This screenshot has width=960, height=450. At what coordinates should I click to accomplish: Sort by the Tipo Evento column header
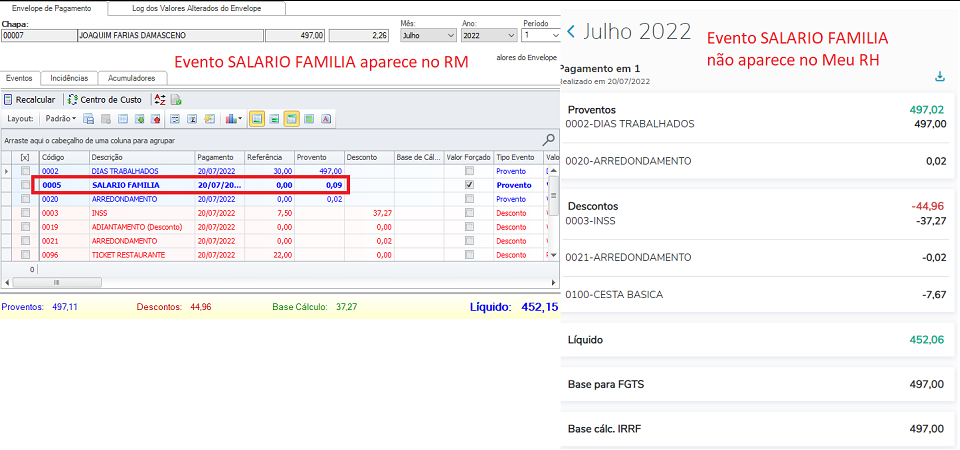click(519, 157)
